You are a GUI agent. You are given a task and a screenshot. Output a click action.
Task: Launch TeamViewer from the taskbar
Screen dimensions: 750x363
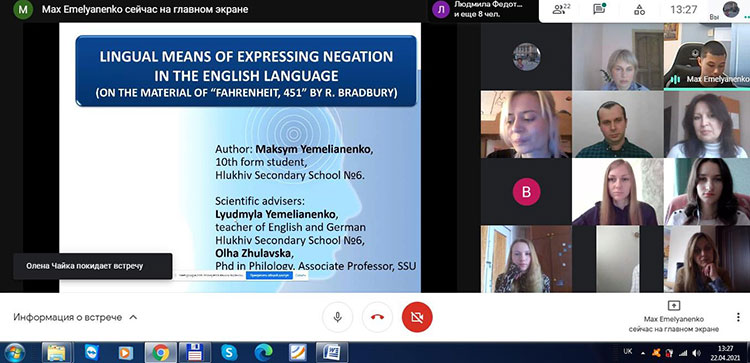pyautogui.click(x=91, y=352)
